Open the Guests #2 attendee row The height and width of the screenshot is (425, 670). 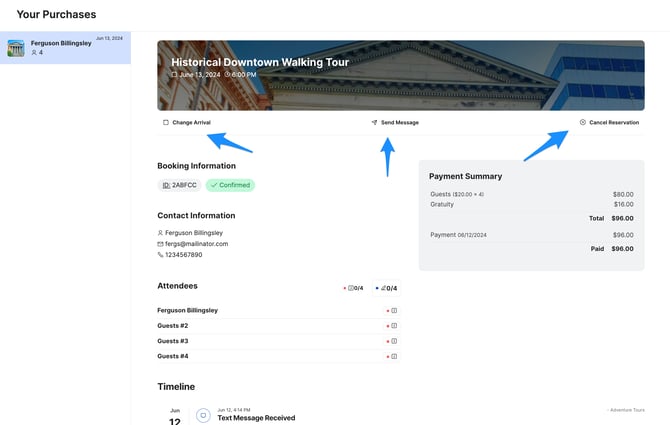[x=279, y=326]
